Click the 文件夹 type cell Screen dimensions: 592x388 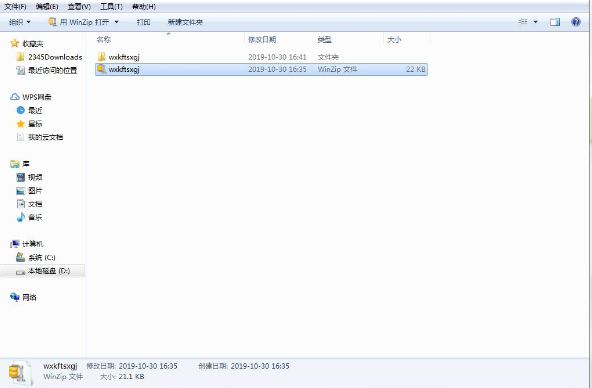coord(328,57)
